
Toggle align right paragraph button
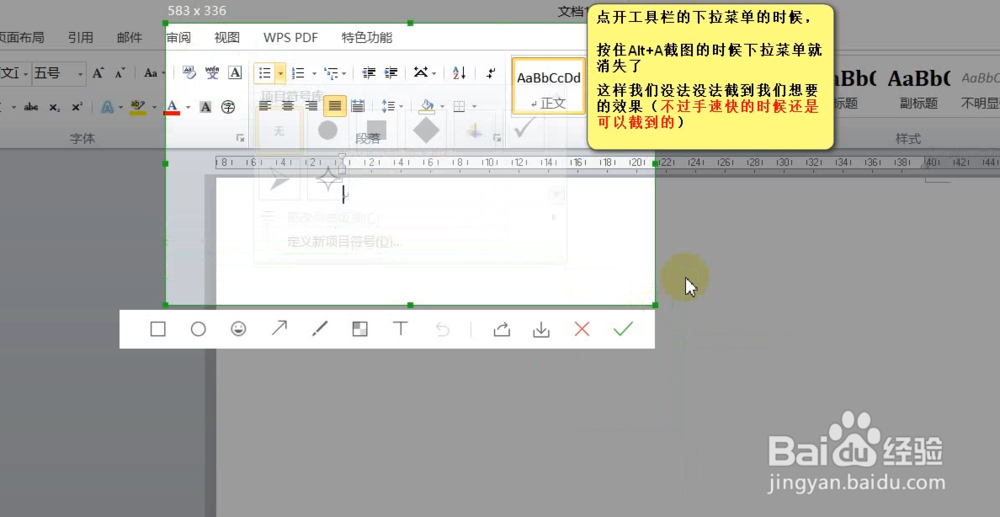coord(311,106)
